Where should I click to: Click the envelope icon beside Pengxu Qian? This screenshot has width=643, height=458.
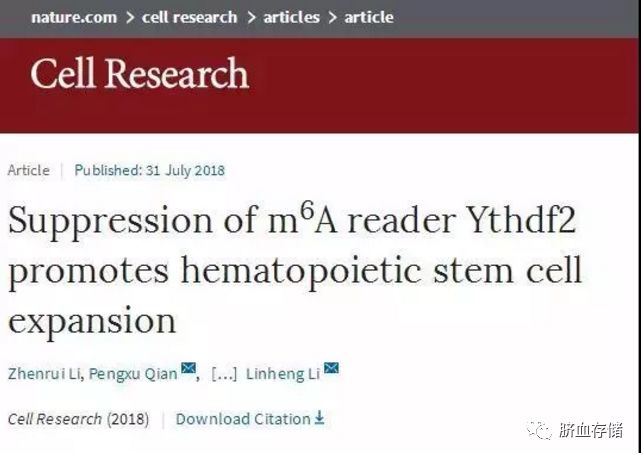[x=188, y=368]
